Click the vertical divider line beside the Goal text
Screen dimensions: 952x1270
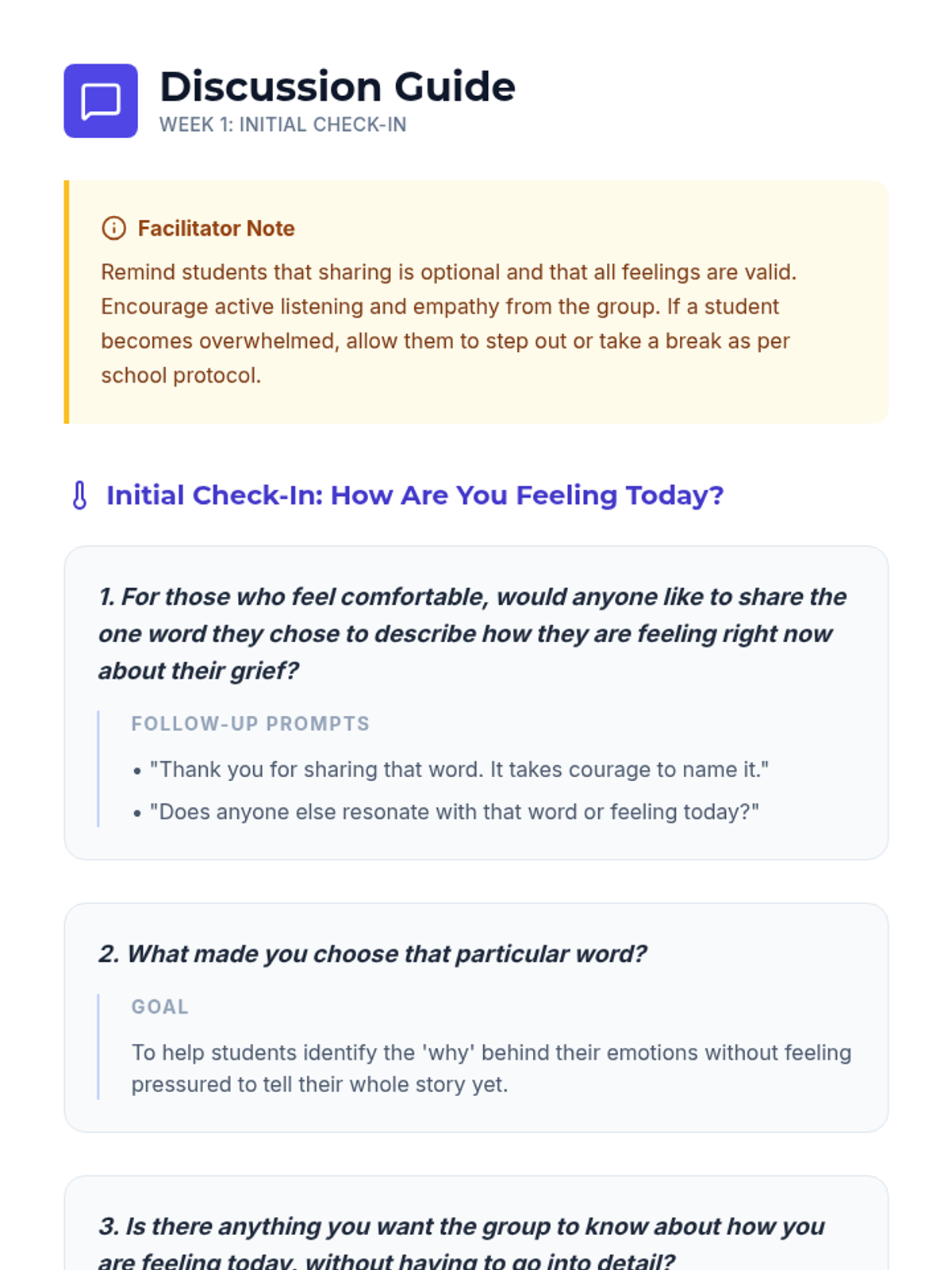pos(98,1046)
